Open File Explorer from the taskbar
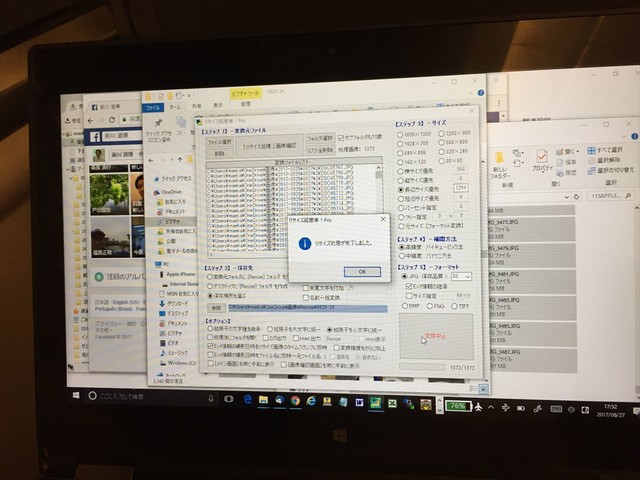Viewport: 640px width, 480px height. click(x=263, y=400)
